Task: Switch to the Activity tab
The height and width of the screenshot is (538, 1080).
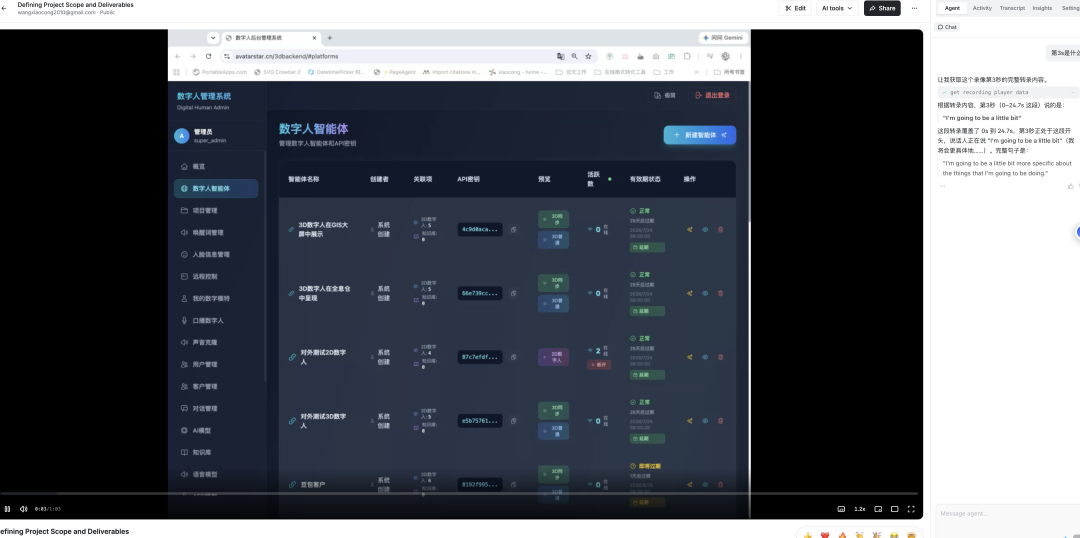Action: pos(982,8)
